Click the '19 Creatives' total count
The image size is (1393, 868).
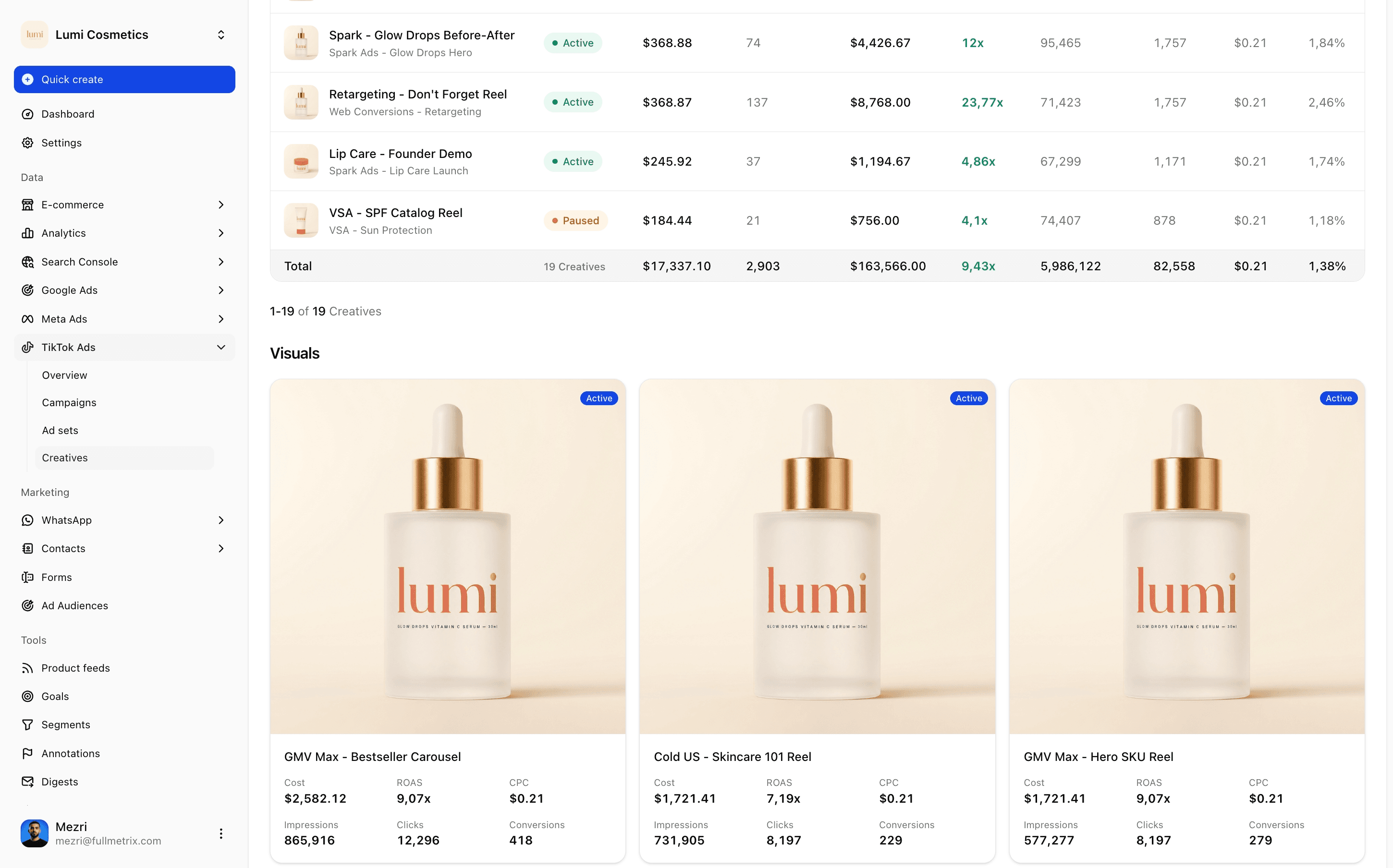[x=574, y=266]
